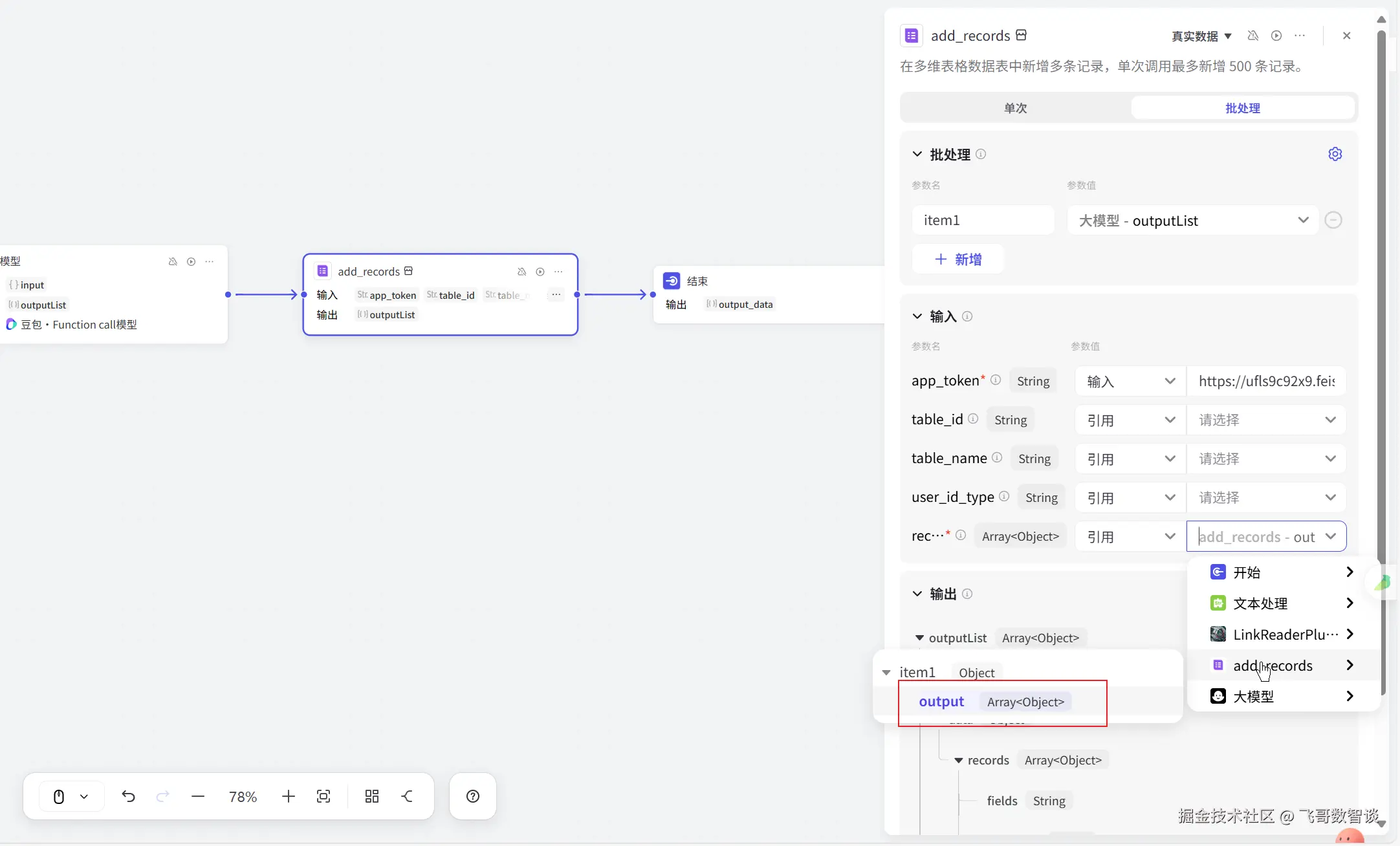
Task: Click the zoom out minus icon
Action: pos(198,796)
